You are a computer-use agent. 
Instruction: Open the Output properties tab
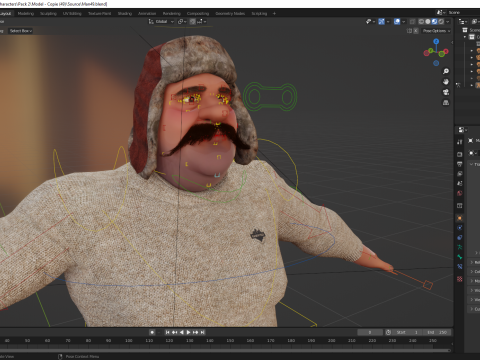pos(460,164)
